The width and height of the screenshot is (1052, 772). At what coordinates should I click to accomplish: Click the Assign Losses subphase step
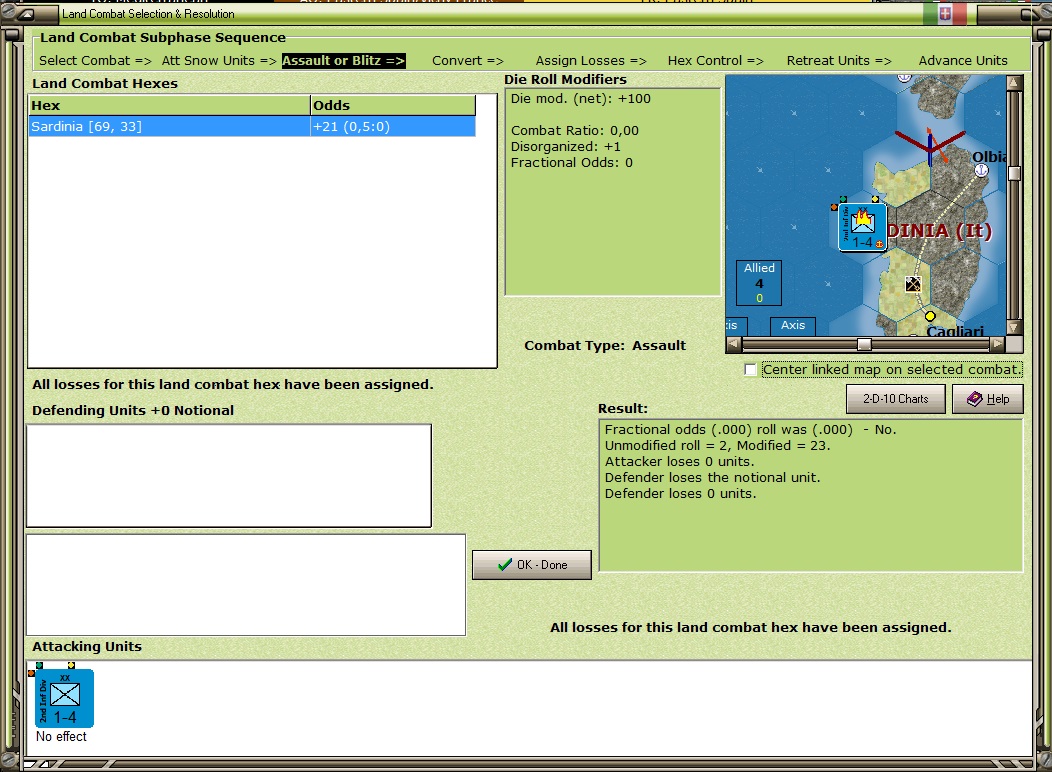pyautogui.click(x=590, y=60)
